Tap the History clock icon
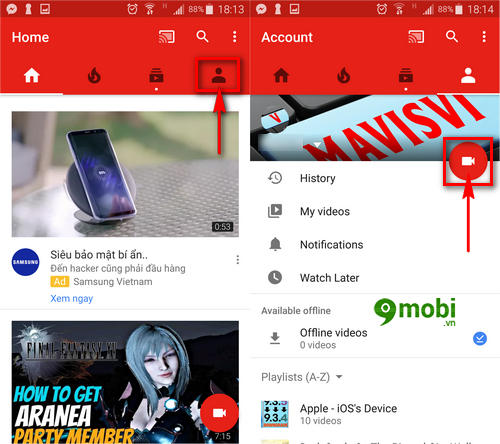This screenshot has height=444, width=500. 275,178
